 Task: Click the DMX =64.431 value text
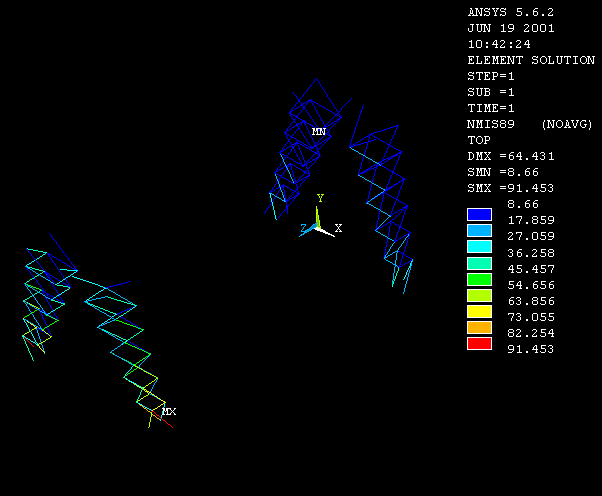[x=511, y=156]
